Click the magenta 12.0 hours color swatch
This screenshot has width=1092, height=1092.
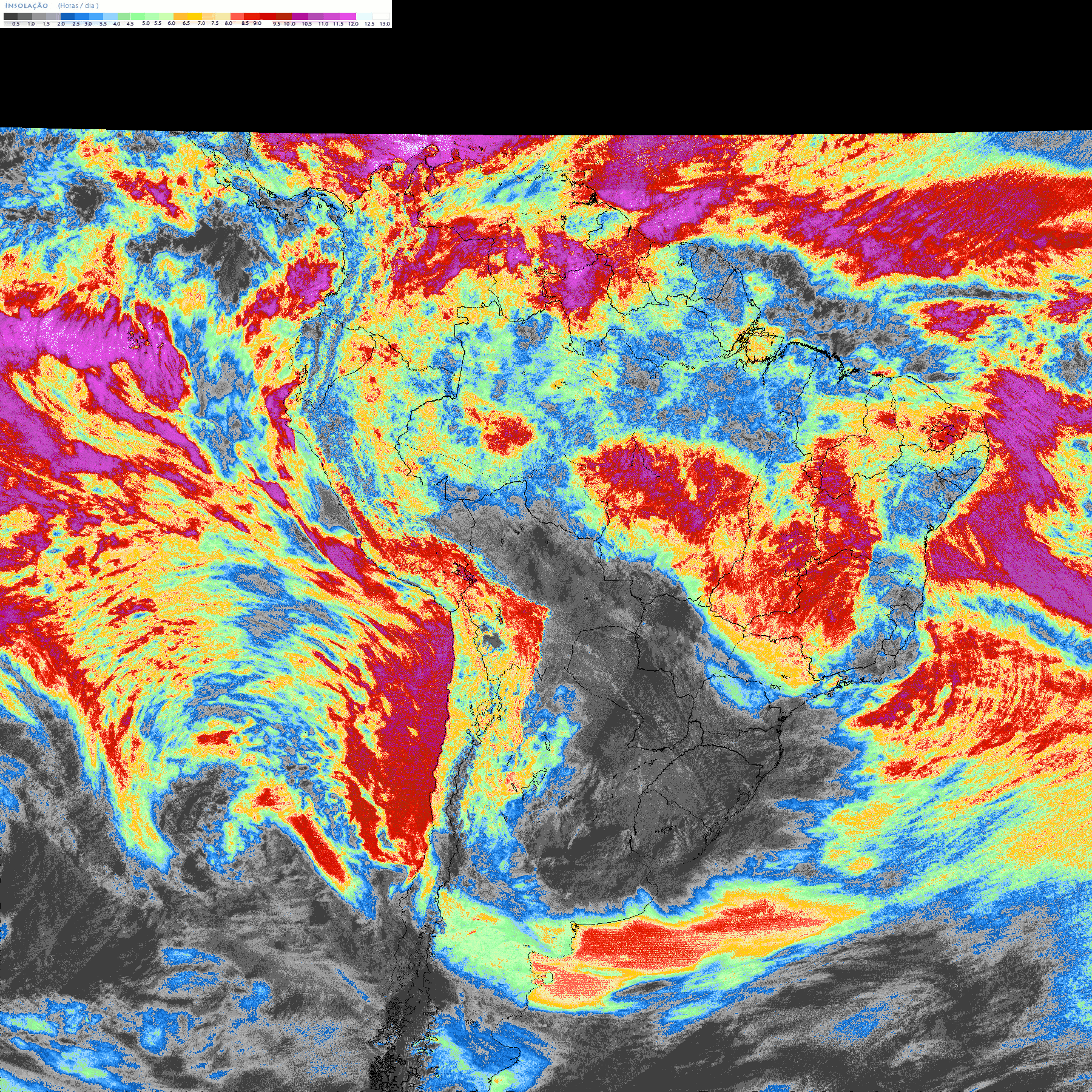pos(348,16)
